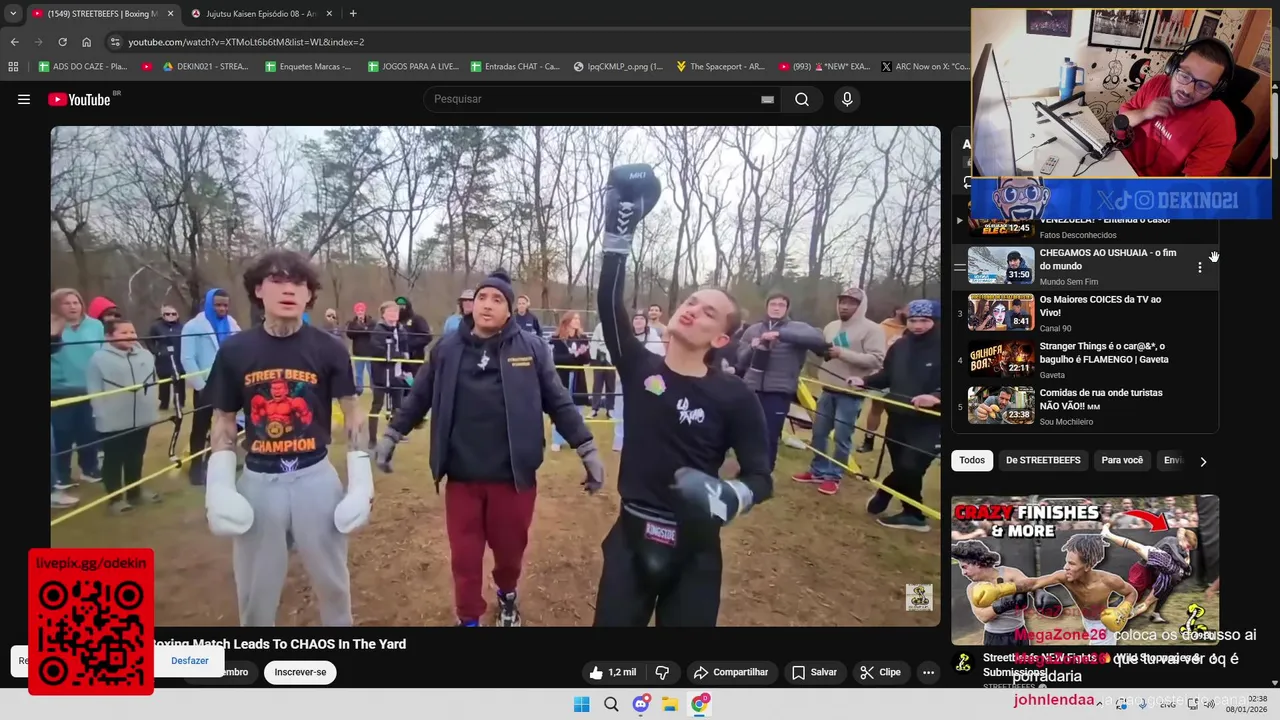Open Windows Start menu
Image resolution: width=1280 pixels, height=720 pixels.
tap(581, 704)
